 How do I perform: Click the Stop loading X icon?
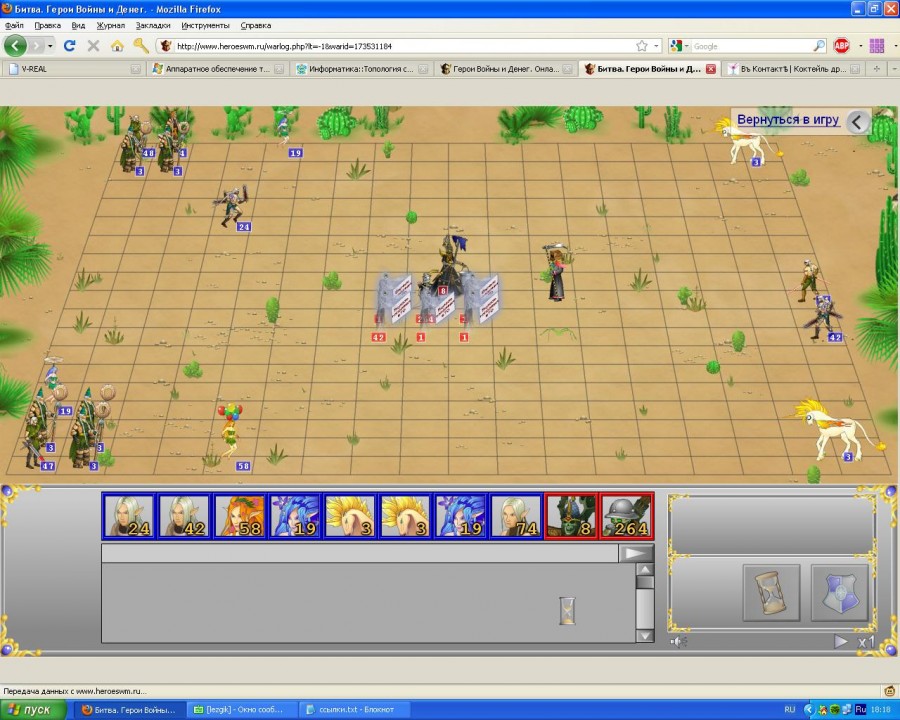[x=93, y=46]
